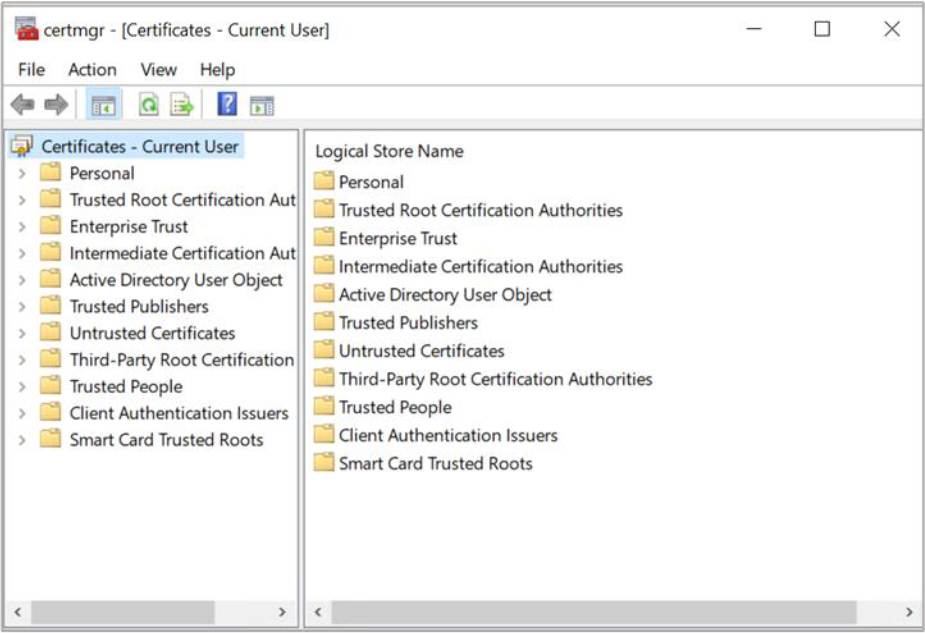Click right arrow of the tree pane scrollbar
This screenshot has width=925, height=633.
click(x=282, y=612)
